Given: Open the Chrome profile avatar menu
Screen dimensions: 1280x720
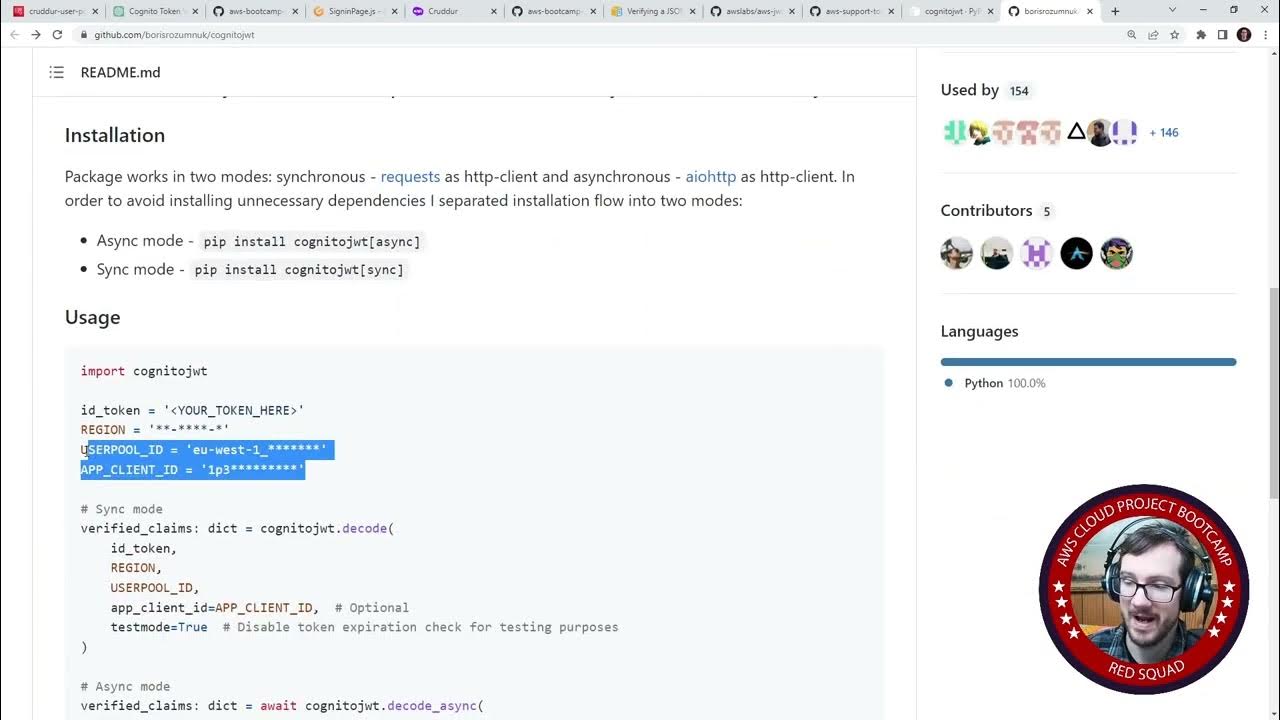Looking at the screenshot, I should point(1244,34).
